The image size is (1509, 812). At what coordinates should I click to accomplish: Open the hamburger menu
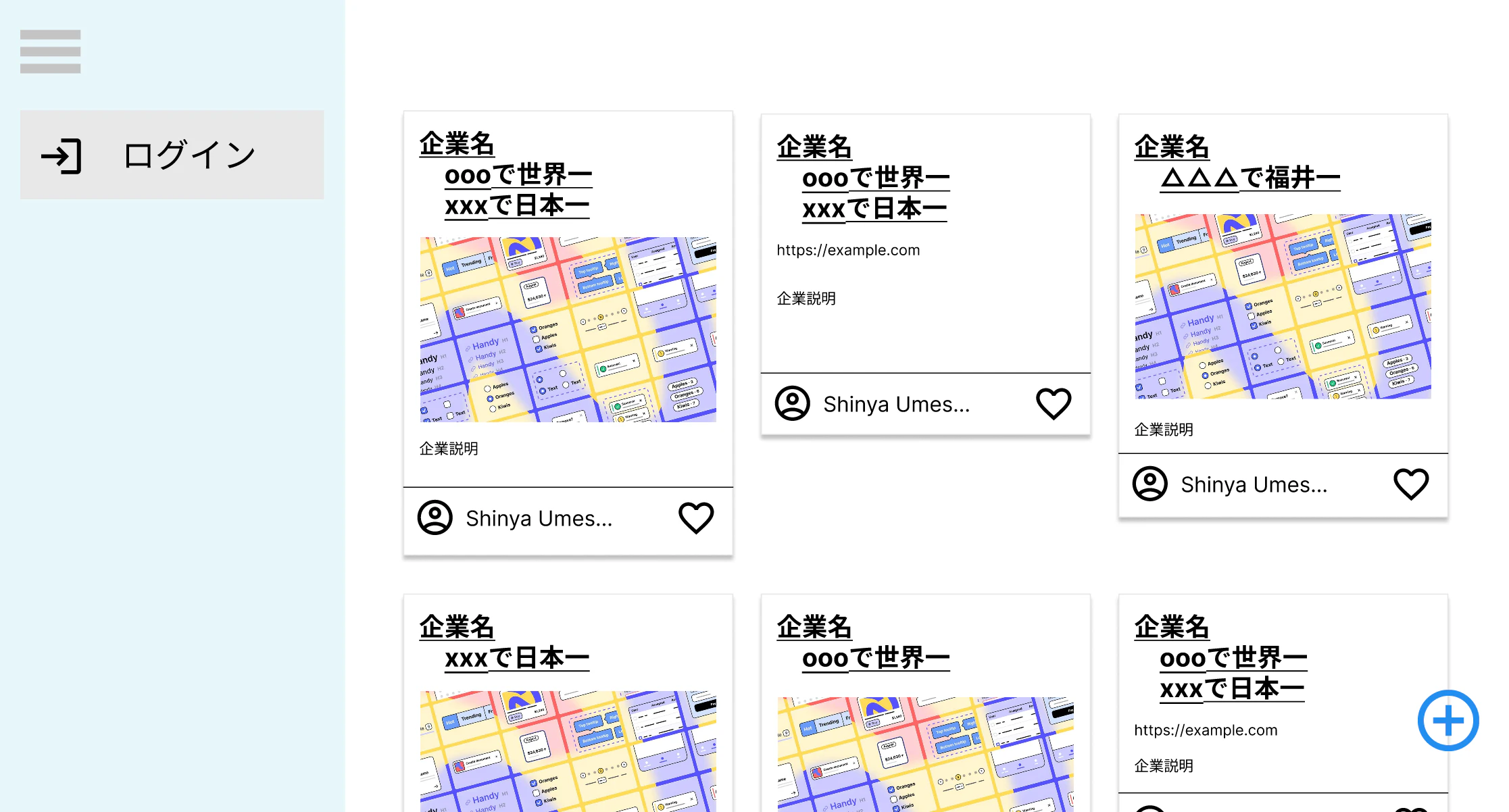point(50,51)
